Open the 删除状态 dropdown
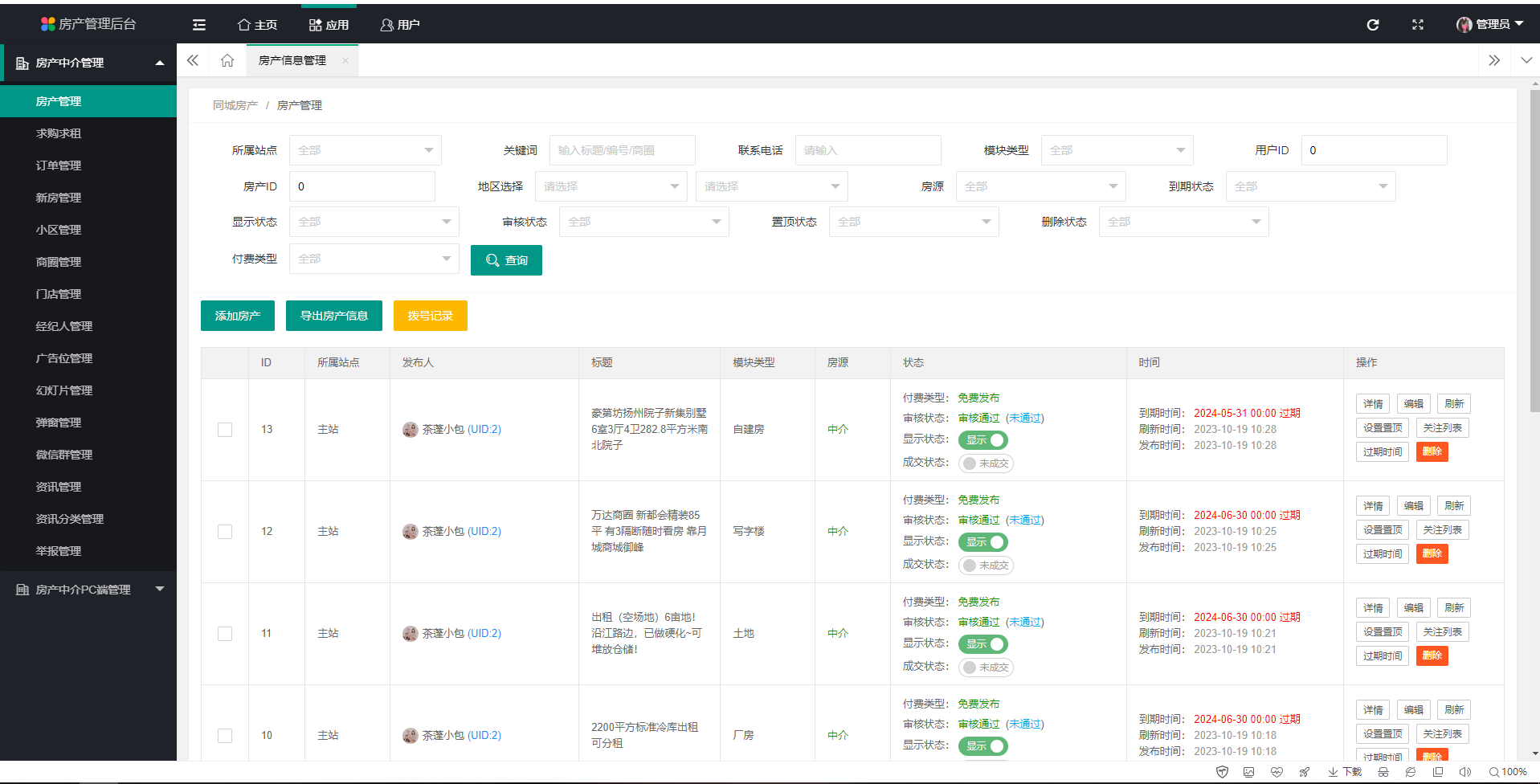 1184,222
